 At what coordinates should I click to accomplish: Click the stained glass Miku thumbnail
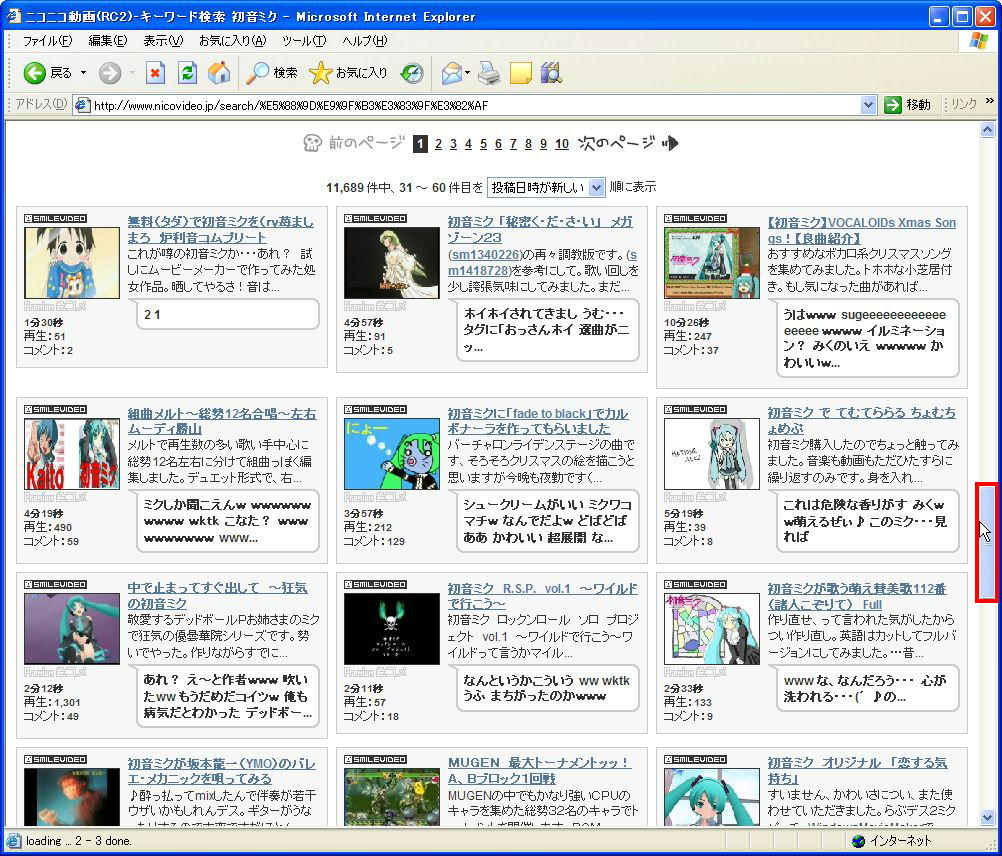coord(712,629)
